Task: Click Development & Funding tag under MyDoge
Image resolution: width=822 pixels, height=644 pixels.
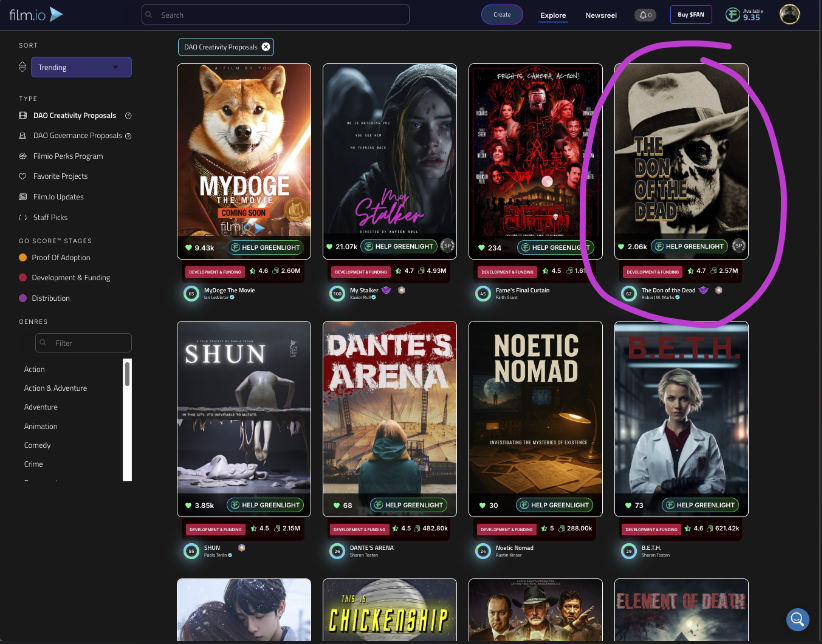Action: [x=215, y=272]
